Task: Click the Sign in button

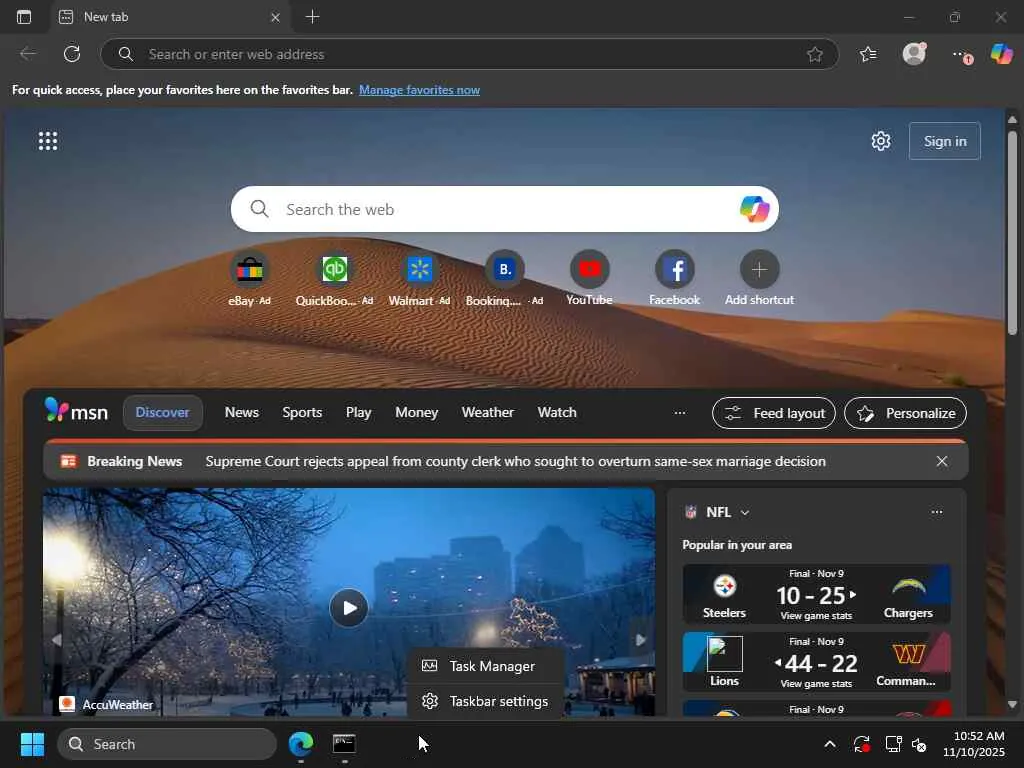Action: pyautogui.click(x=944, y=140)
